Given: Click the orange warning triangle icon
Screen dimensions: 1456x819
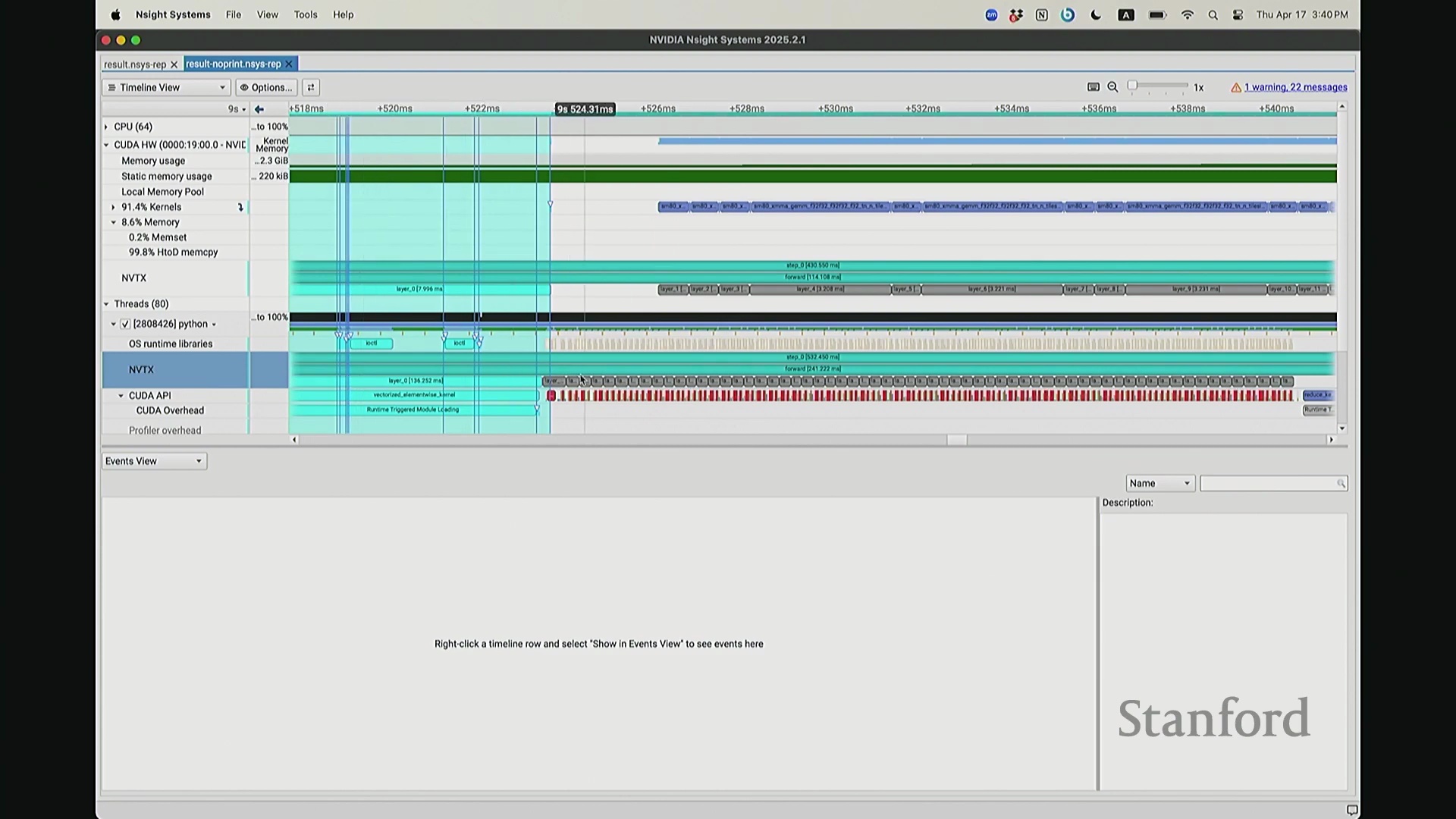Looking at the screenshot, I should (x=1236, y=88).
